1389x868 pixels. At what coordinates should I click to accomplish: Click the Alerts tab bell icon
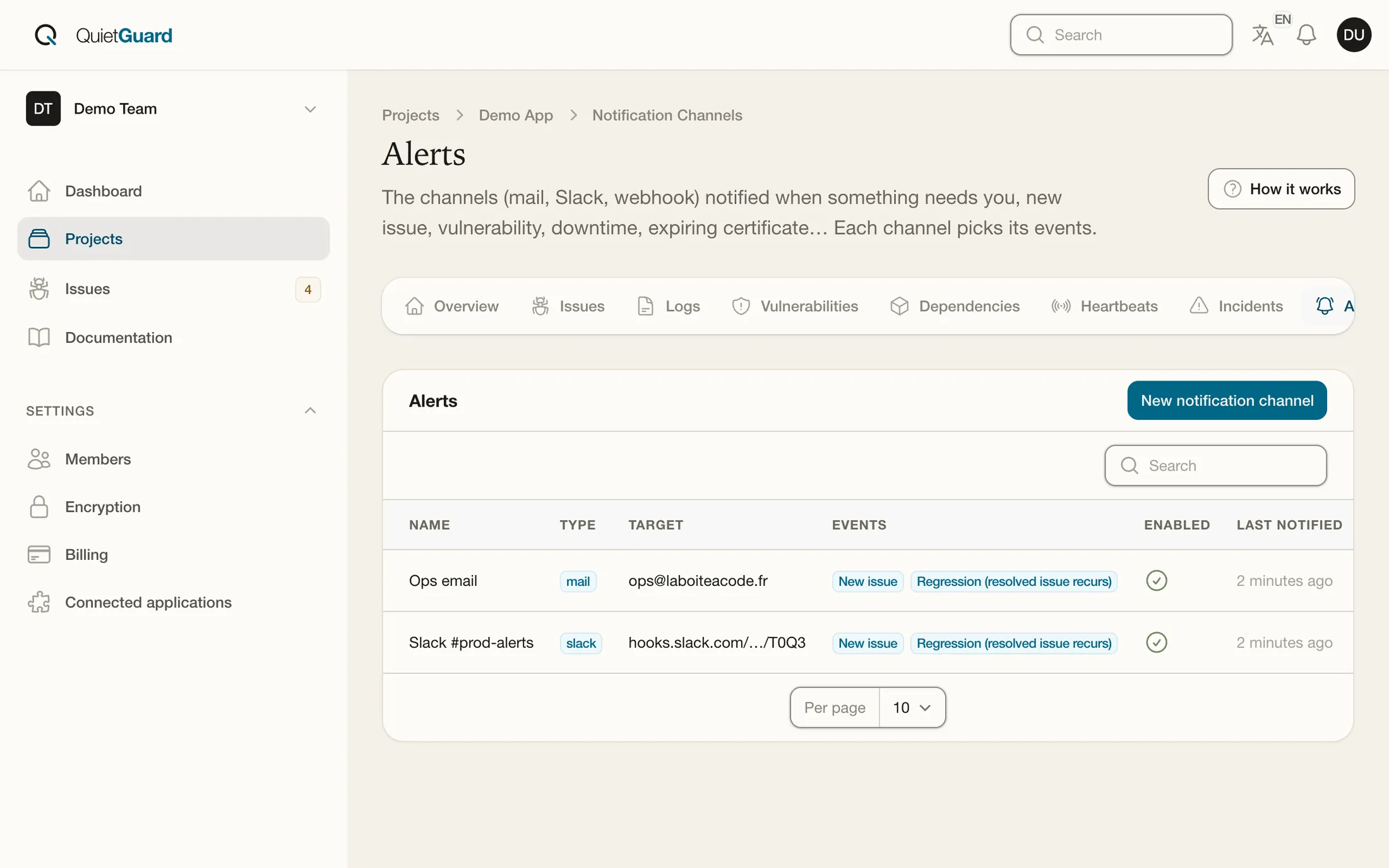tap(1325, 306)
